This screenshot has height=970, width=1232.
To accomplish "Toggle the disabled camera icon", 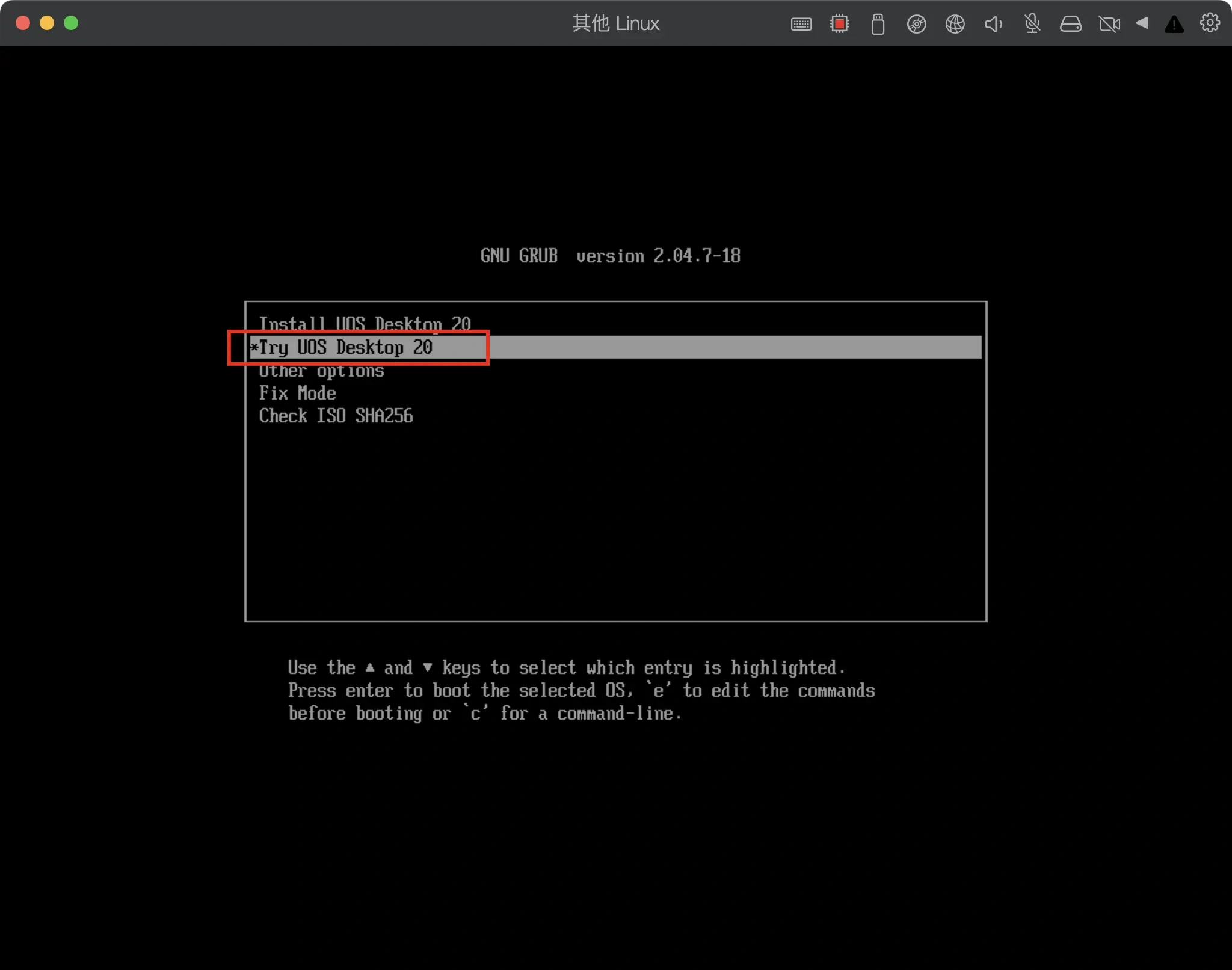I will coord(1109,24).
